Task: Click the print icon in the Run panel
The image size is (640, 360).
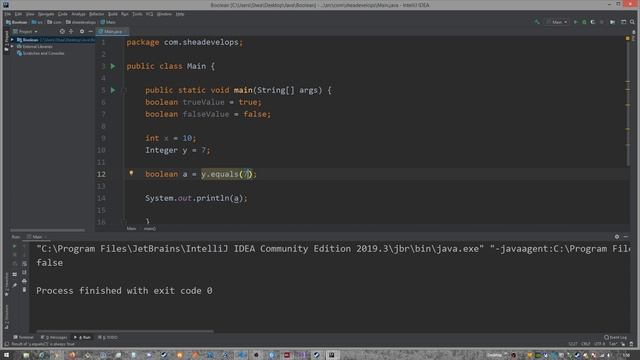Action: click(x=24, y=281)
